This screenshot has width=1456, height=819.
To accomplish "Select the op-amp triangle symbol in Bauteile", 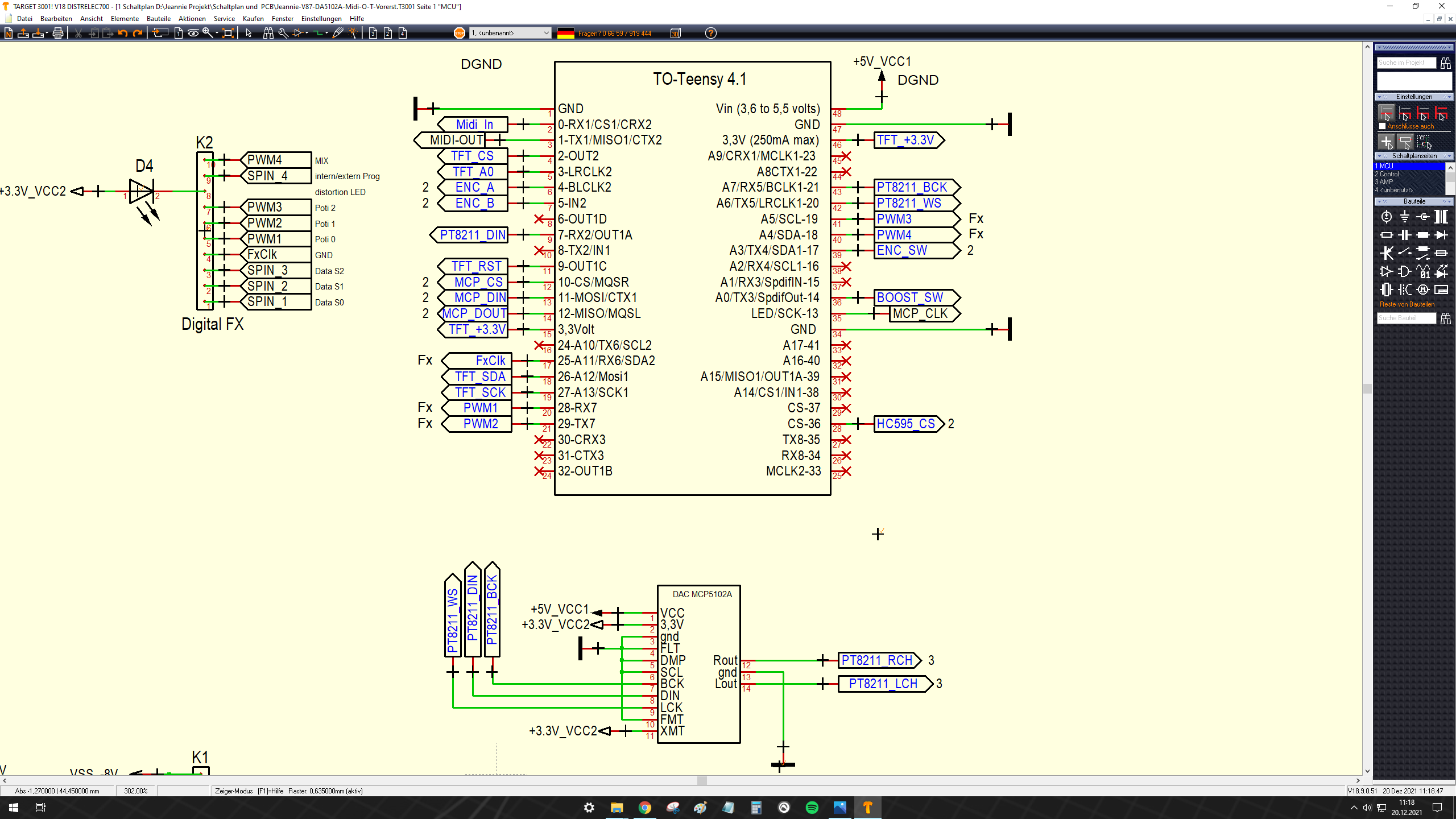I will coord(1387,271).
